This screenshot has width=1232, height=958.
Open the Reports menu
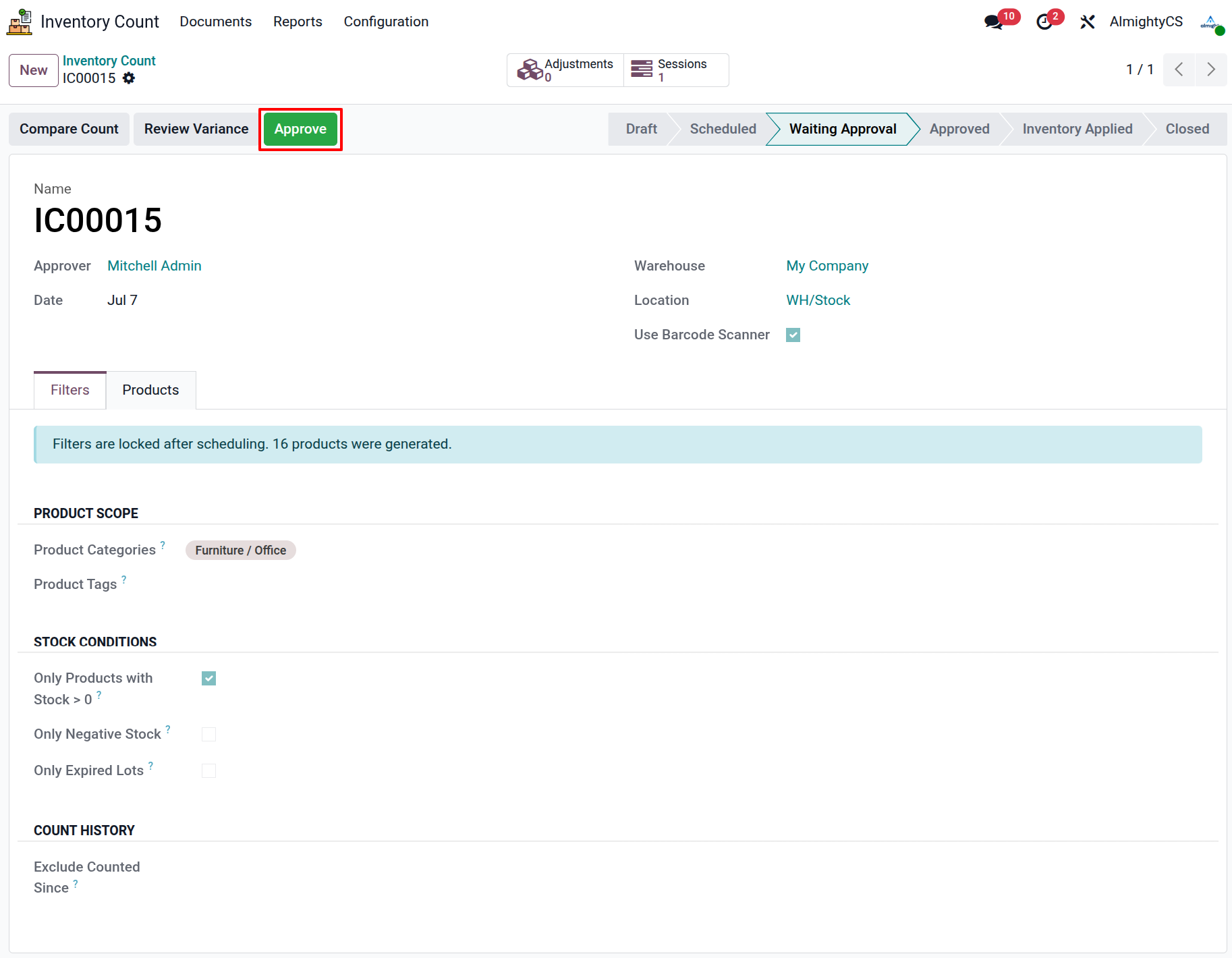click(x=298, y=22)
